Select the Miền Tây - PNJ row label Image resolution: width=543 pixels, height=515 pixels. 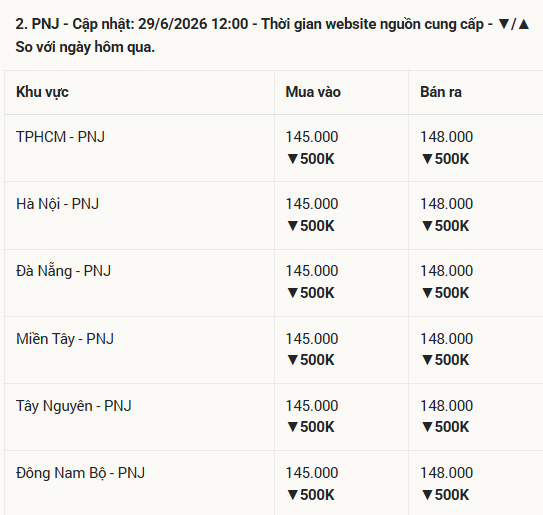coord(65,339)
